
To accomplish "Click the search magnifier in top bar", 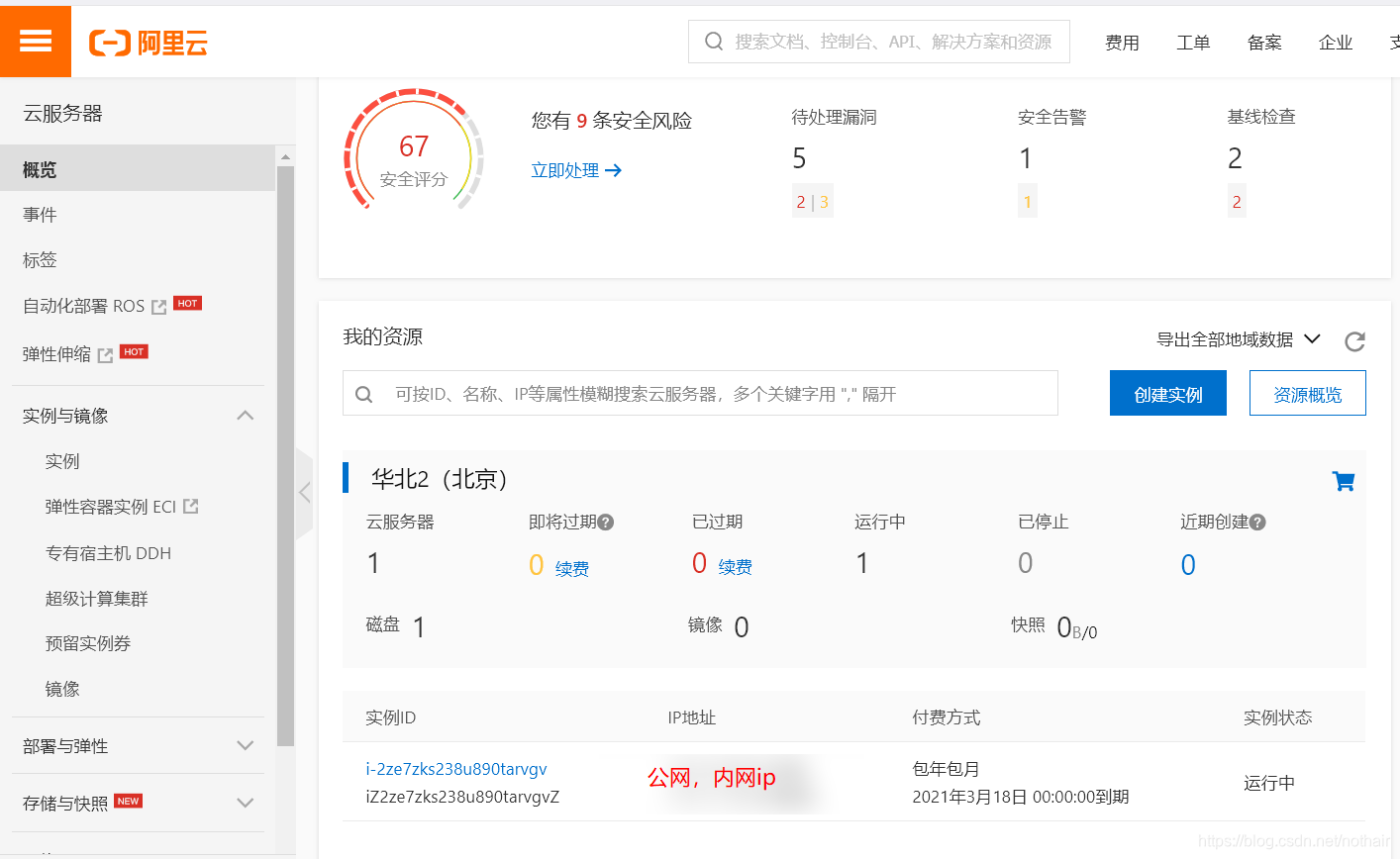I will (714, 42).
